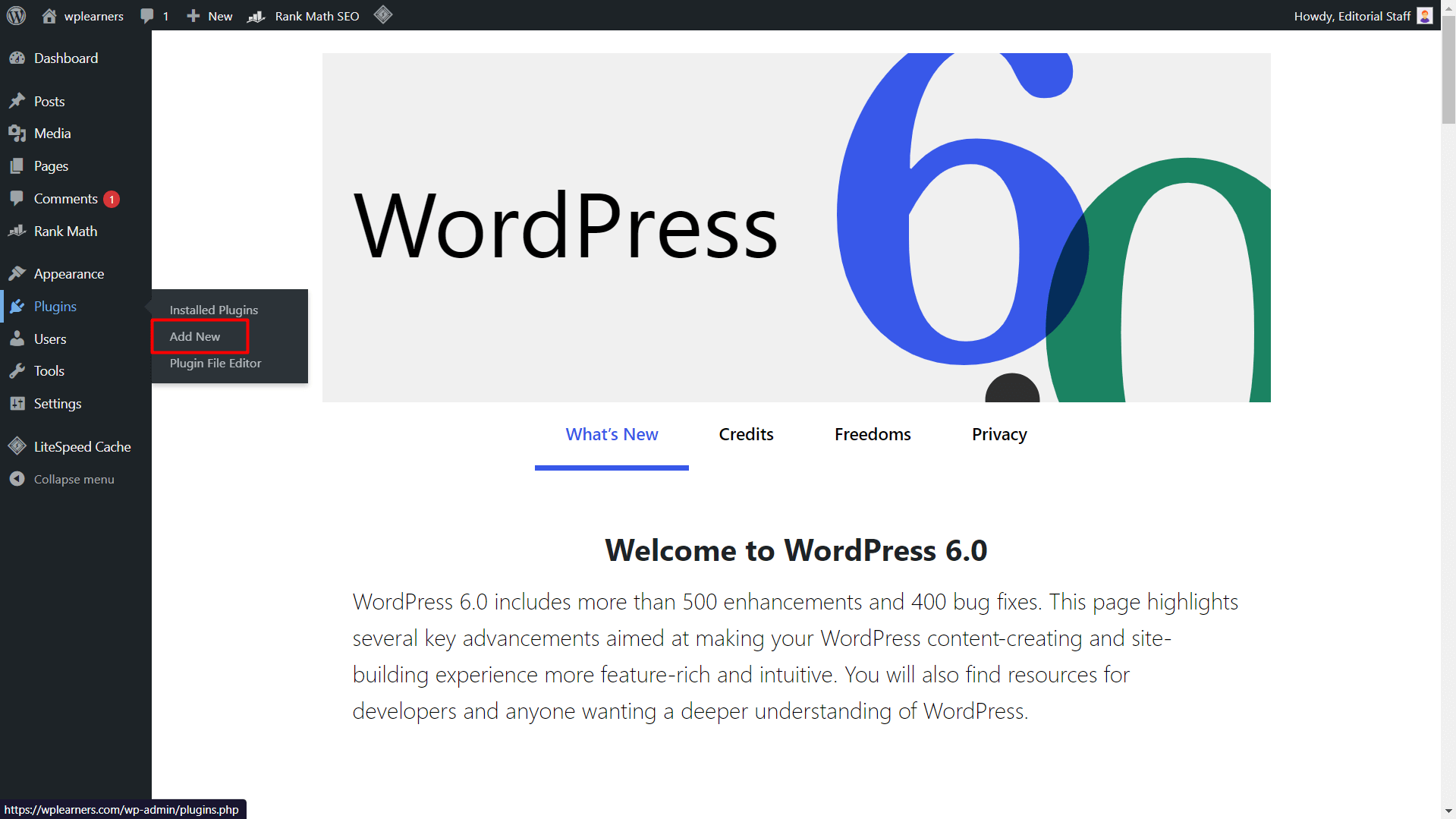Viewport: 1456px width, 819px height.
Task: Choose Add New in Plugins submenu
Action: point(195,336)
